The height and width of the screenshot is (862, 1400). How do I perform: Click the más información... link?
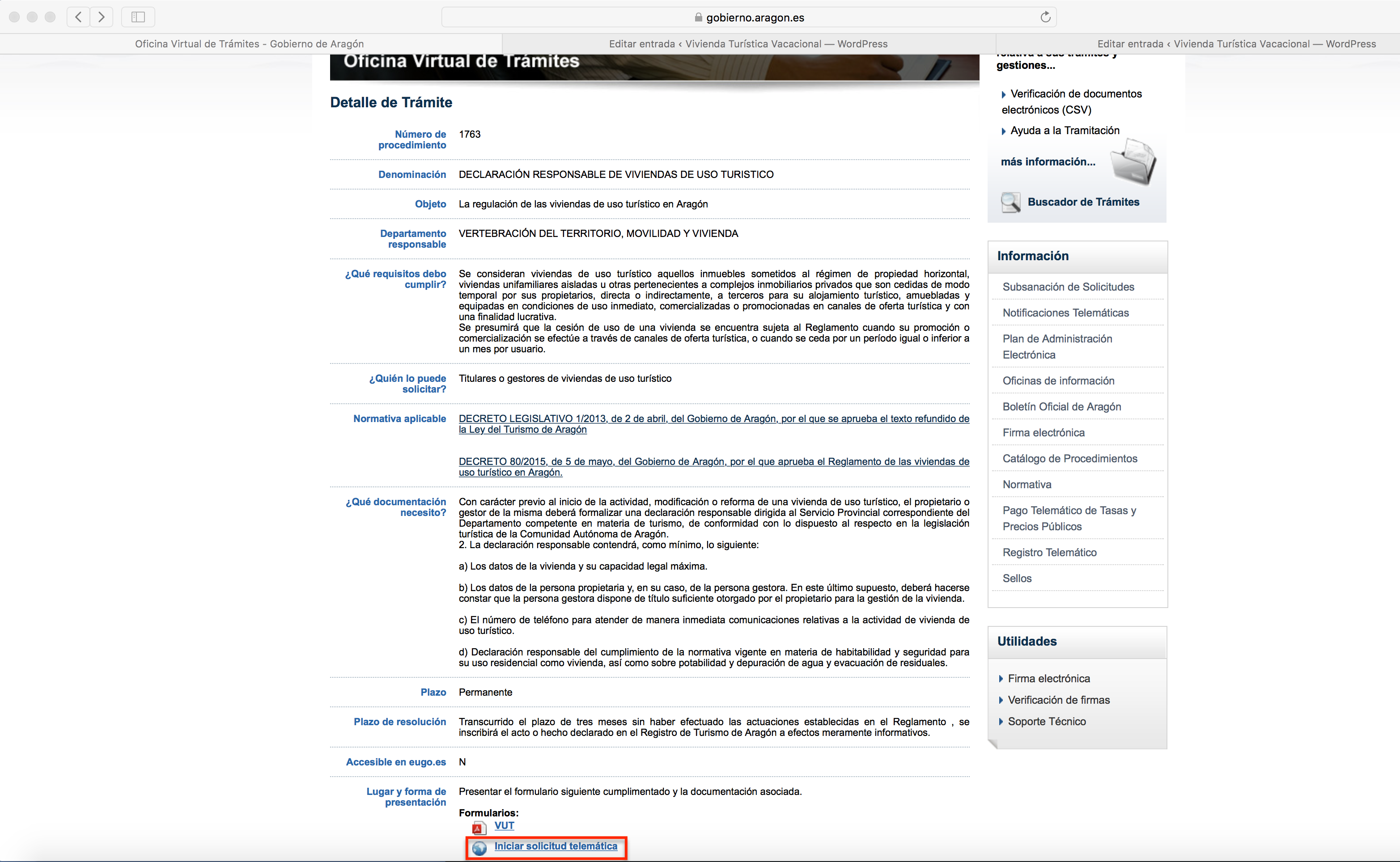coord(1048,161)
